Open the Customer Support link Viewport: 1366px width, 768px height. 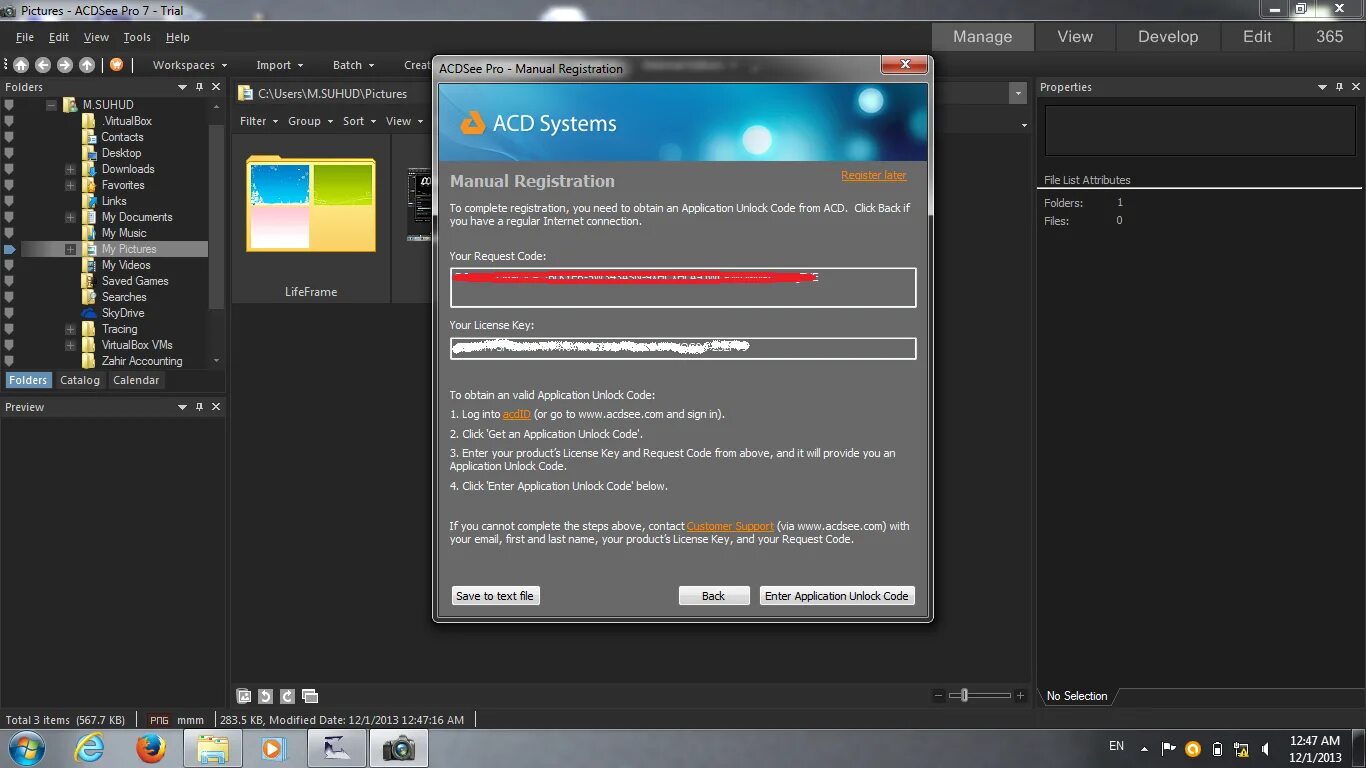730,526
